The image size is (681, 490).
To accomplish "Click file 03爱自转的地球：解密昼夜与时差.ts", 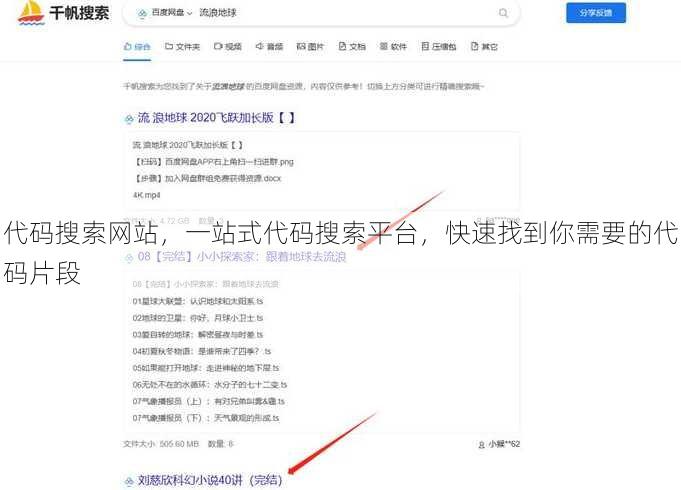I will [198, 334].
